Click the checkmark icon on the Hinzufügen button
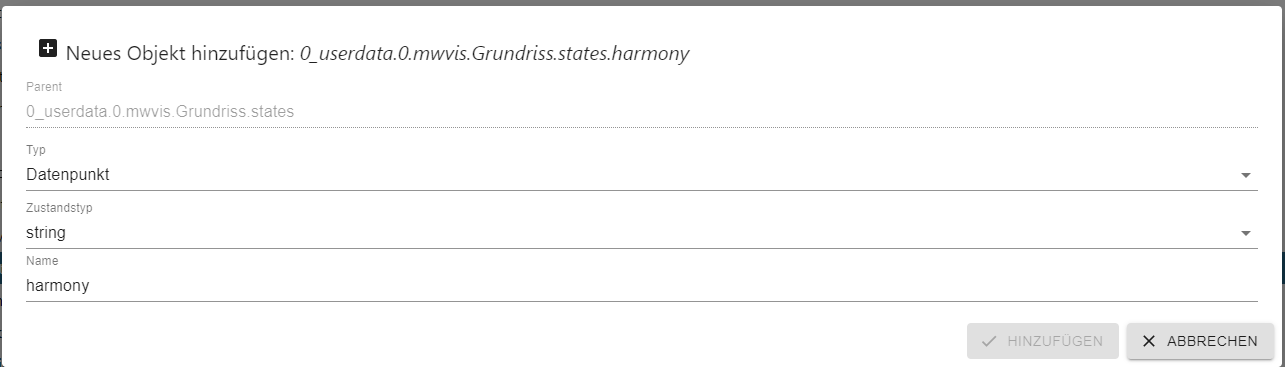Image resolution: width=1285 pixels, height=367 pixels. (x=989, y=341)
